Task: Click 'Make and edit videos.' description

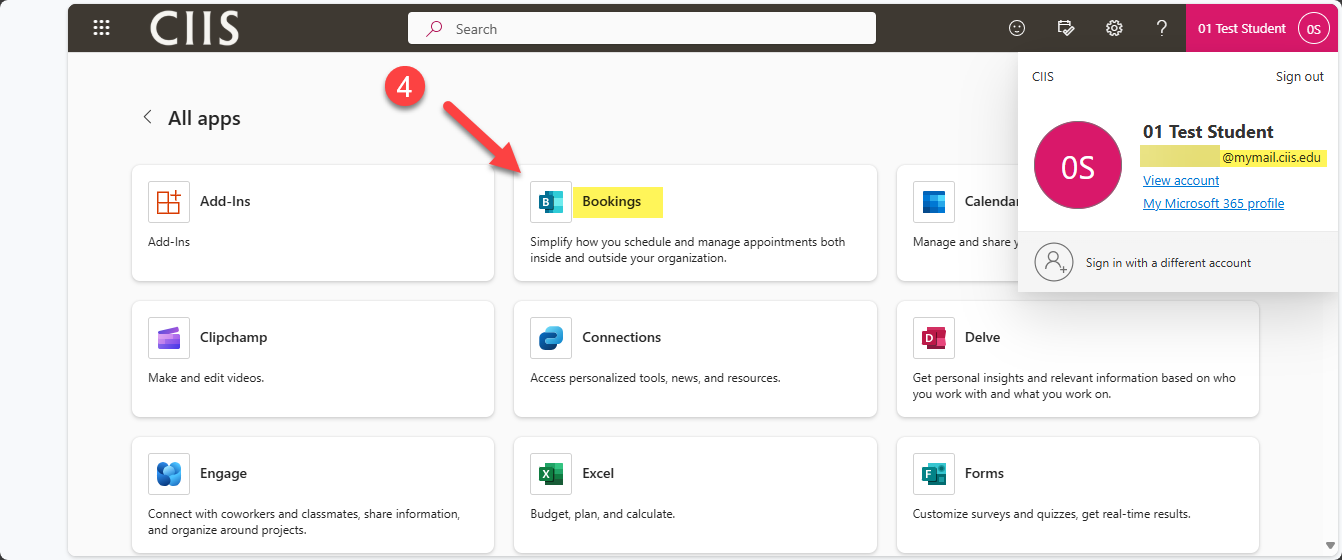Action: pyautogui.click(x=206, y=378)
